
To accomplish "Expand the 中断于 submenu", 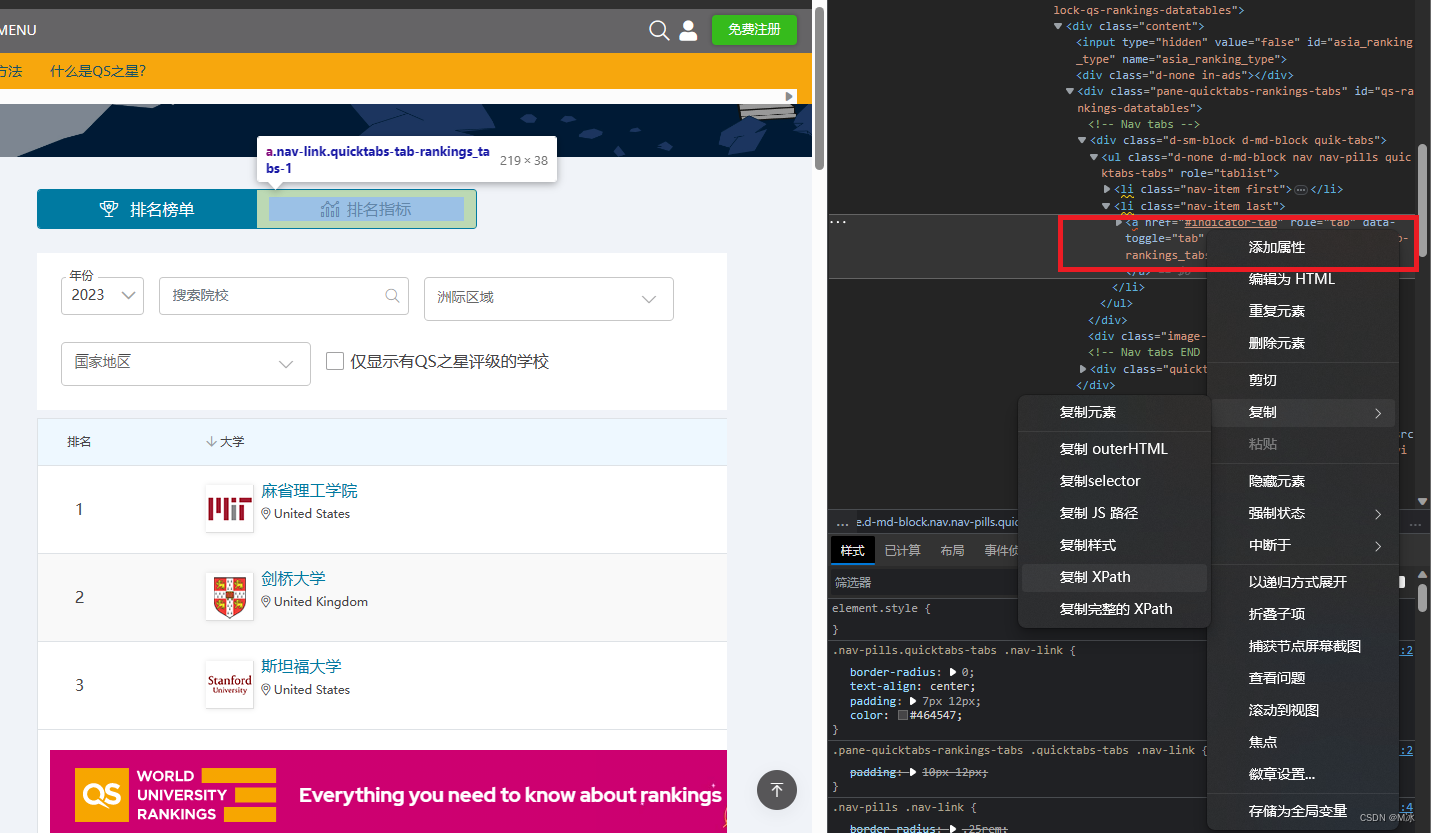I will 1301,545.
